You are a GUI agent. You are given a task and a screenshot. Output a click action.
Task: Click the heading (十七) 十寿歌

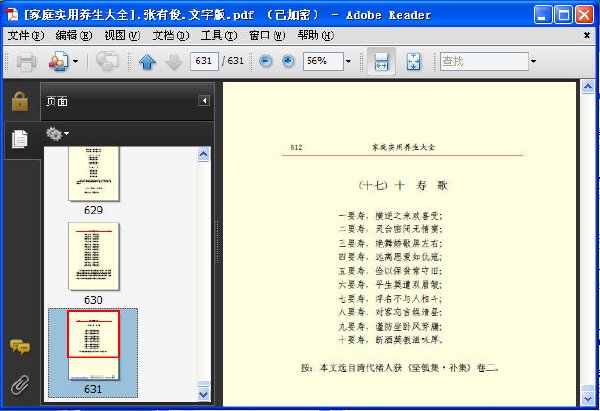[x=403, y=186]
